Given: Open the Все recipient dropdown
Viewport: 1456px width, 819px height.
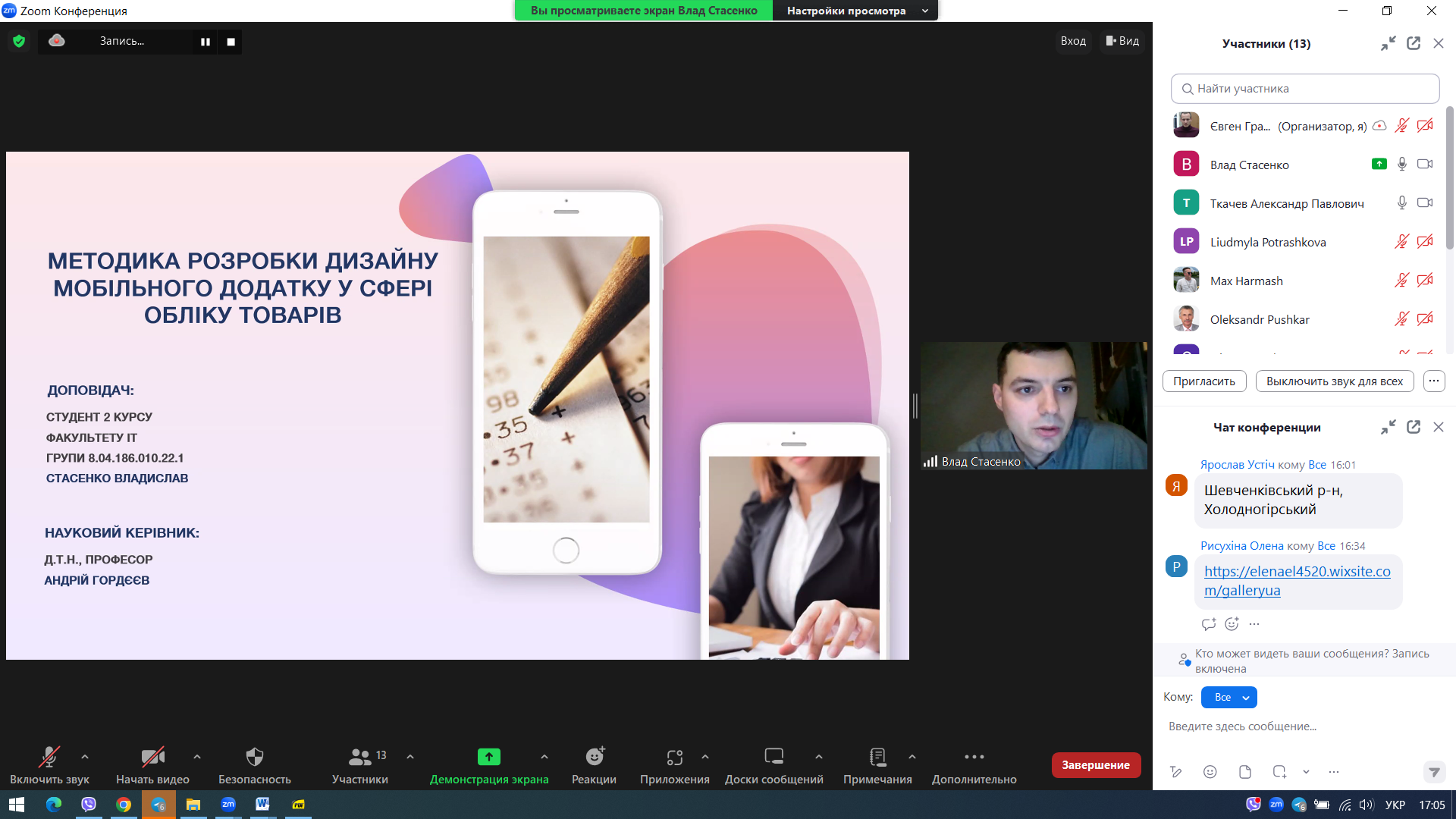Looking at the screenshot, I should click(1228, 697).
